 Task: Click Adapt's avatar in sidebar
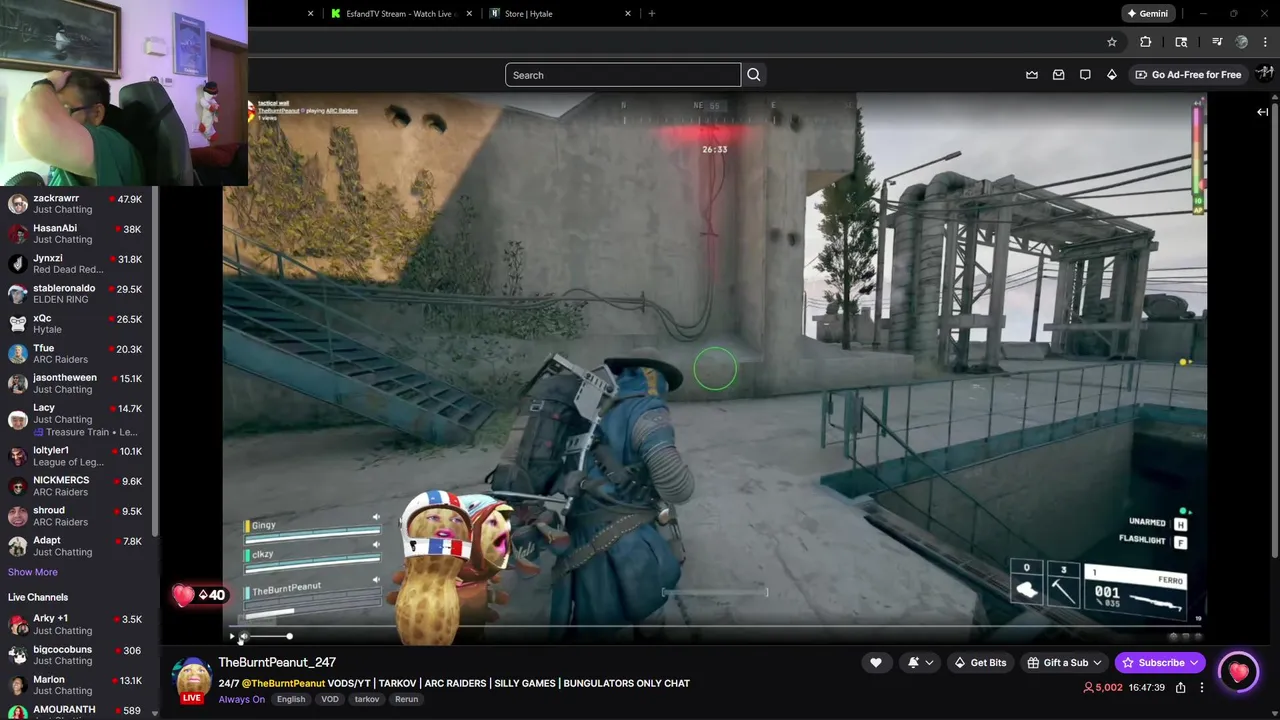pyautogui.click(x=18, y=546)
